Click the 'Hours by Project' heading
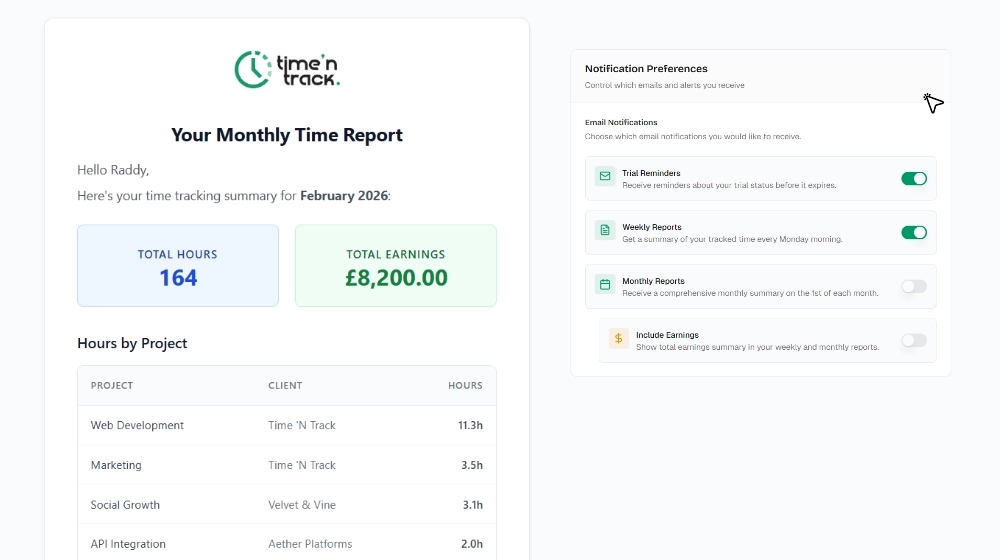 click(132, 343)
